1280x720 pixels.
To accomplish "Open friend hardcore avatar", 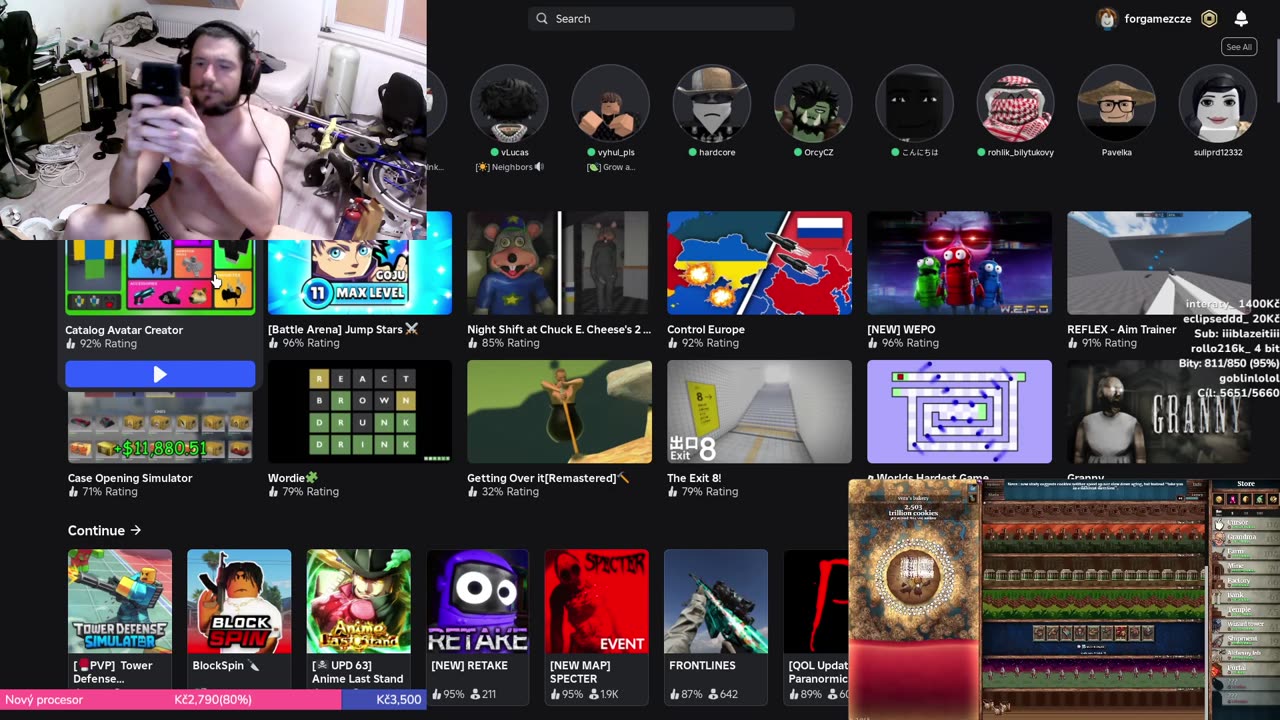I will click(x=711, y=103).
